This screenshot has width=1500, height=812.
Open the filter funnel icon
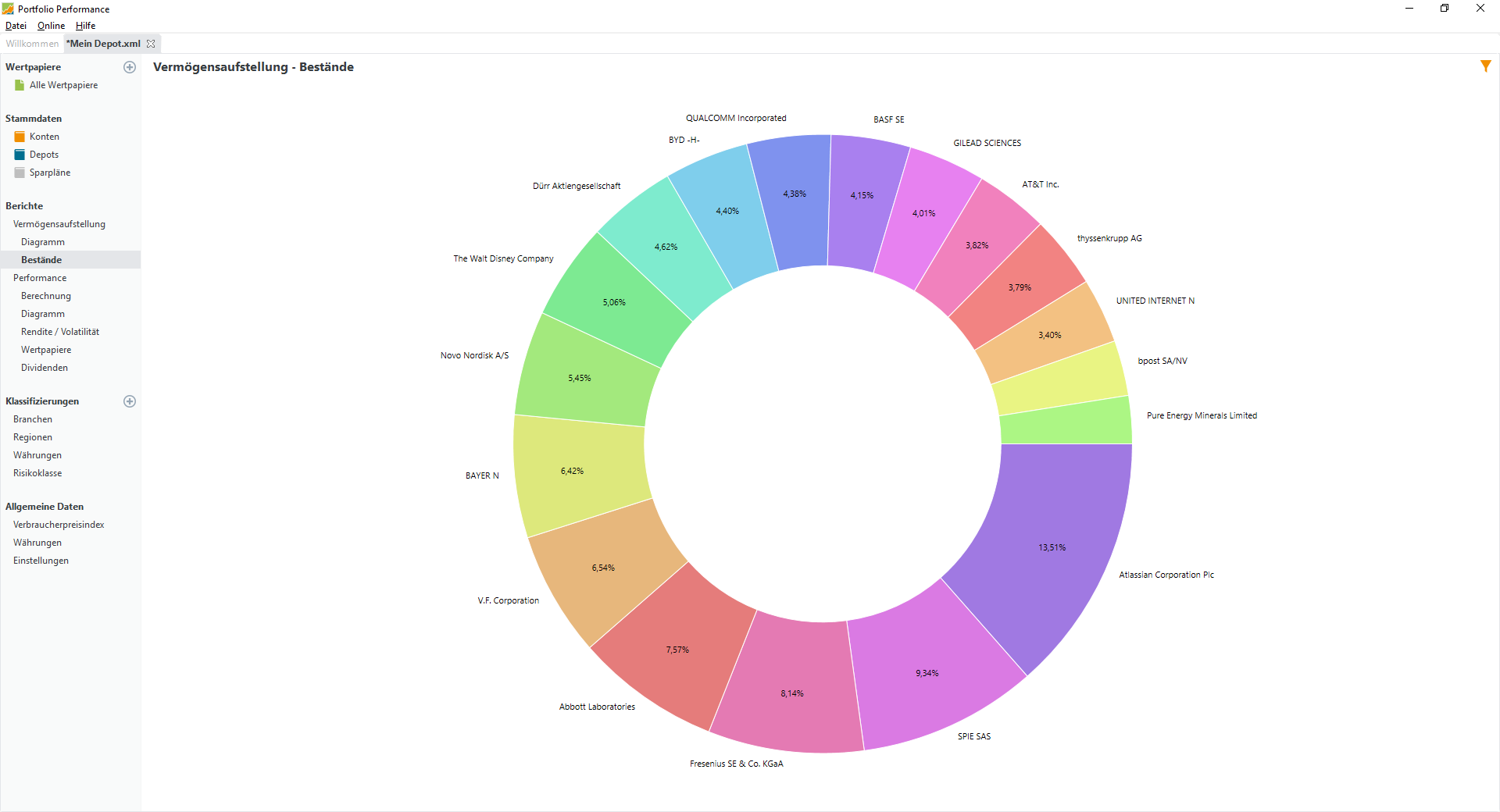[1485, 66]
